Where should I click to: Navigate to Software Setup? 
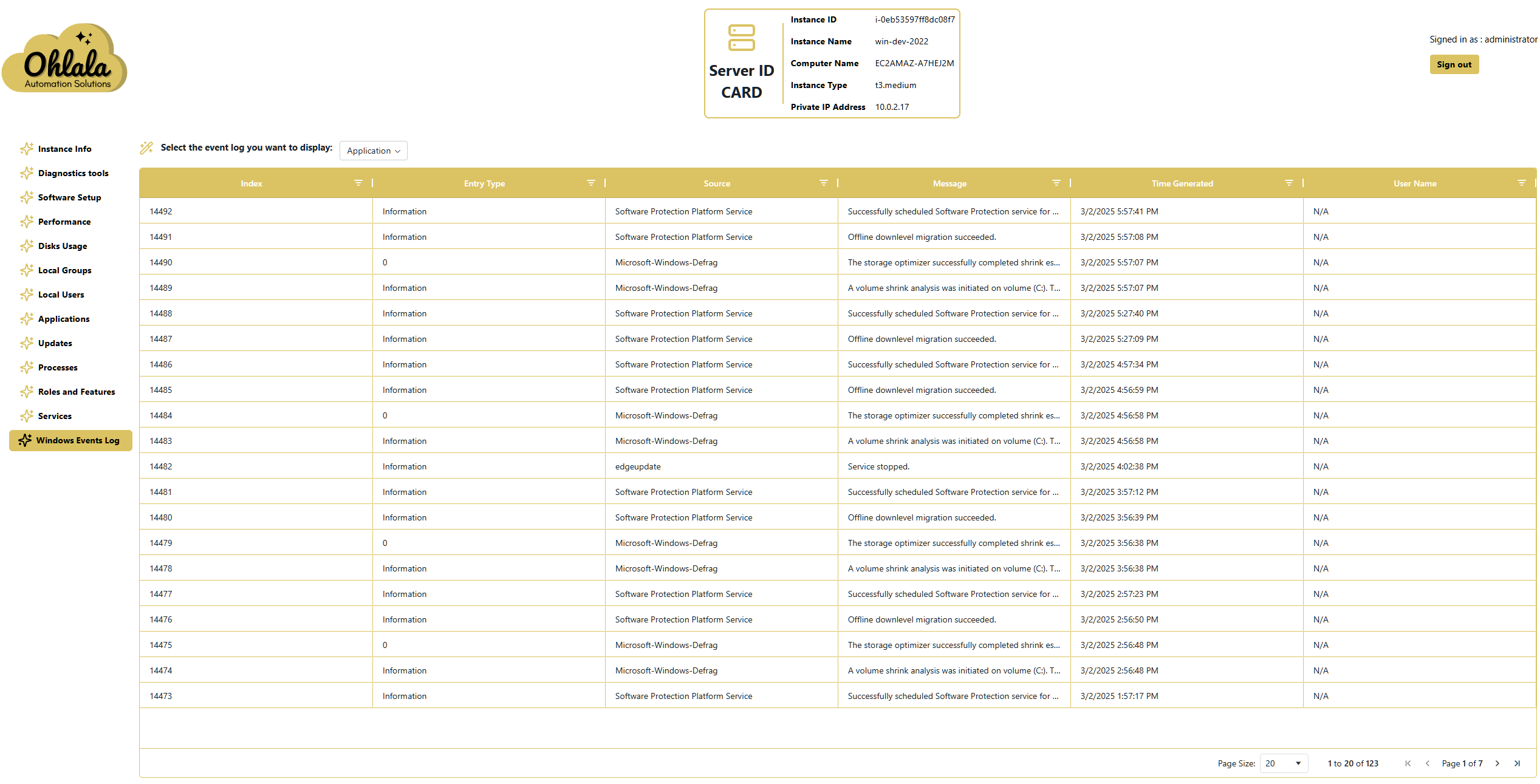coord(69,197)
